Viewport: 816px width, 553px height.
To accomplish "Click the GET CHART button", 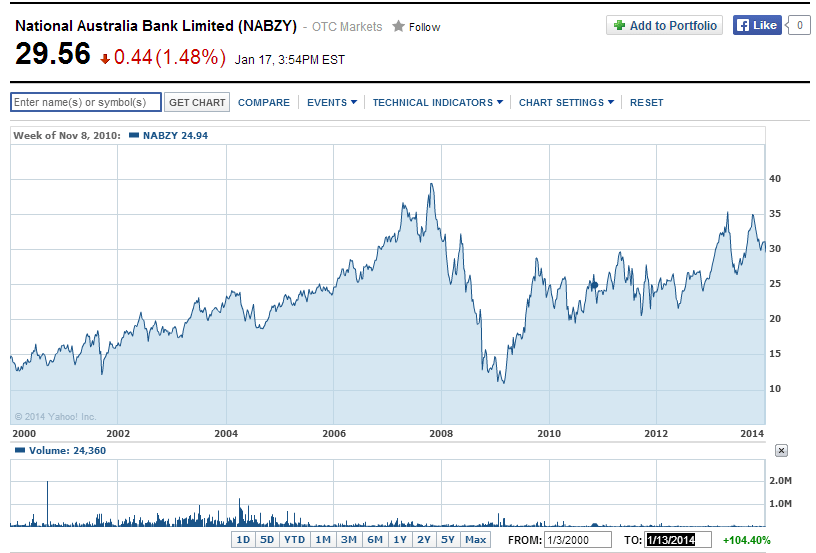I will pos(197,102).
